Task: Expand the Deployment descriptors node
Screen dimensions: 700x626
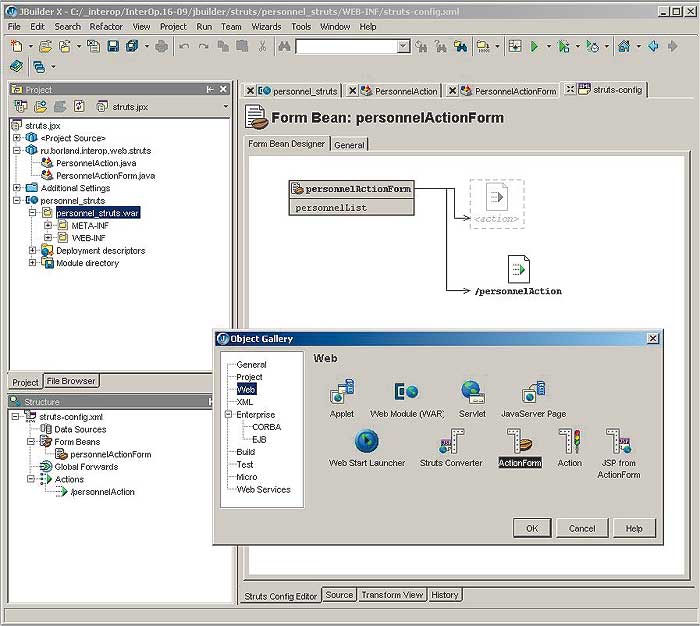Action: (x=32, y=250)
